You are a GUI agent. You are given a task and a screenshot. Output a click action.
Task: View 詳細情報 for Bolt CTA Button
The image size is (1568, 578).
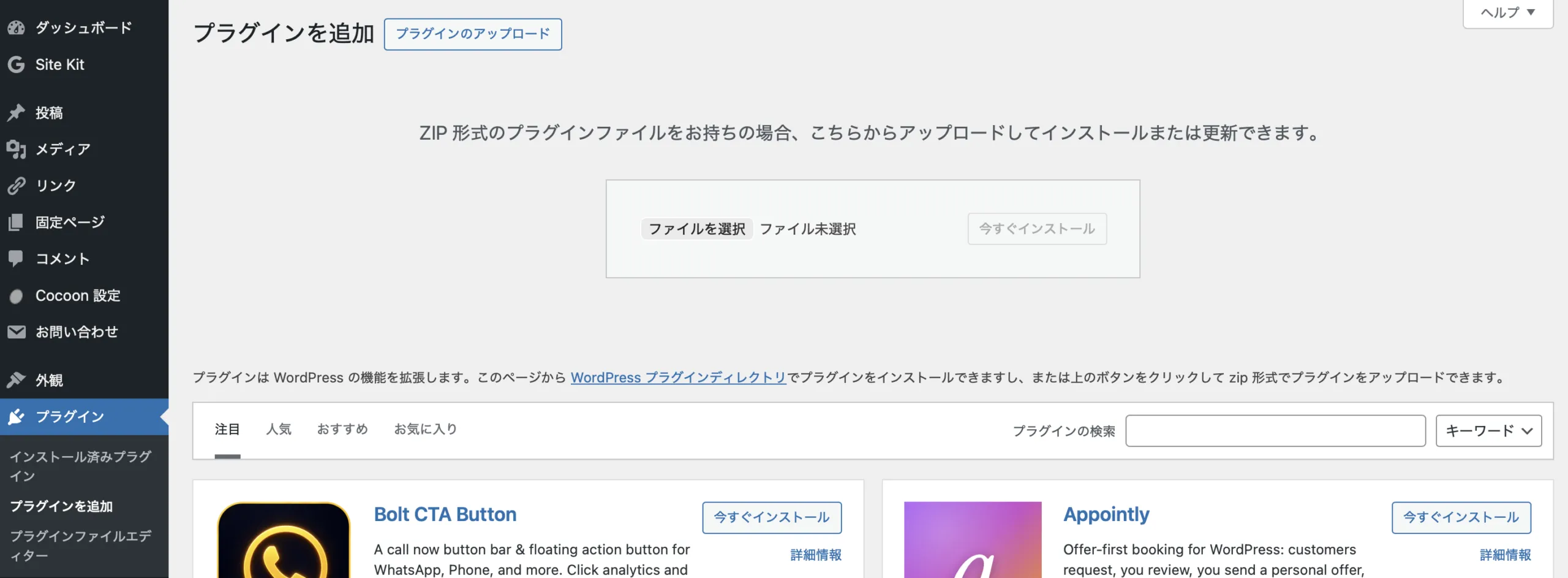click(x=816, y=555)
